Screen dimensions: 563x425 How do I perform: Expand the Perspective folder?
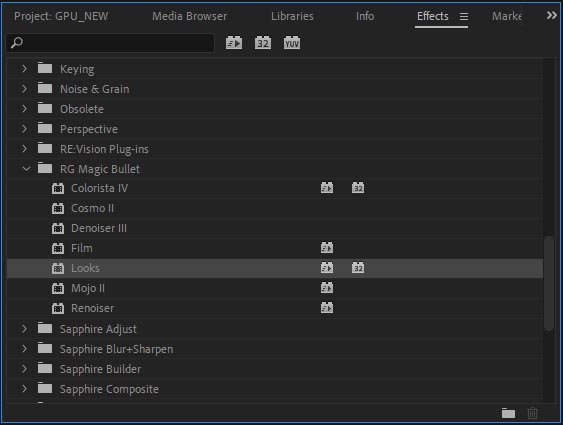coord(24,129)
